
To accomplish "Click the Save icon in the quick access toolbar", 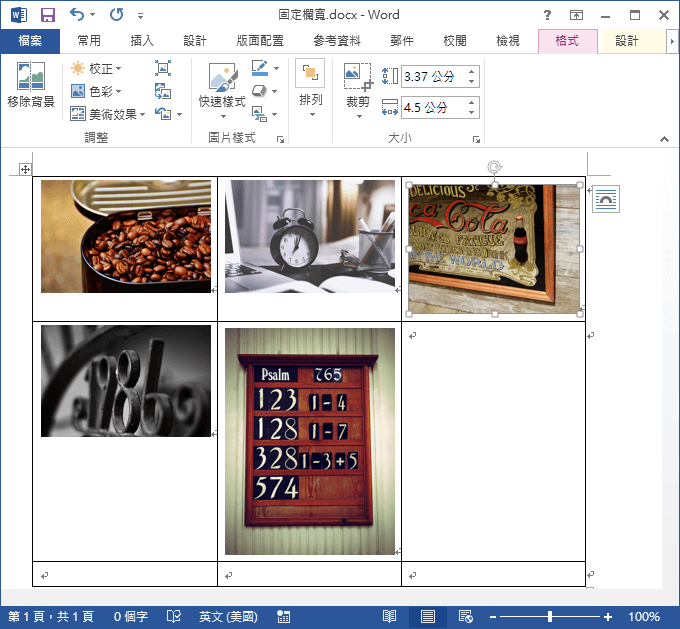I will click(x=48, y=15).
